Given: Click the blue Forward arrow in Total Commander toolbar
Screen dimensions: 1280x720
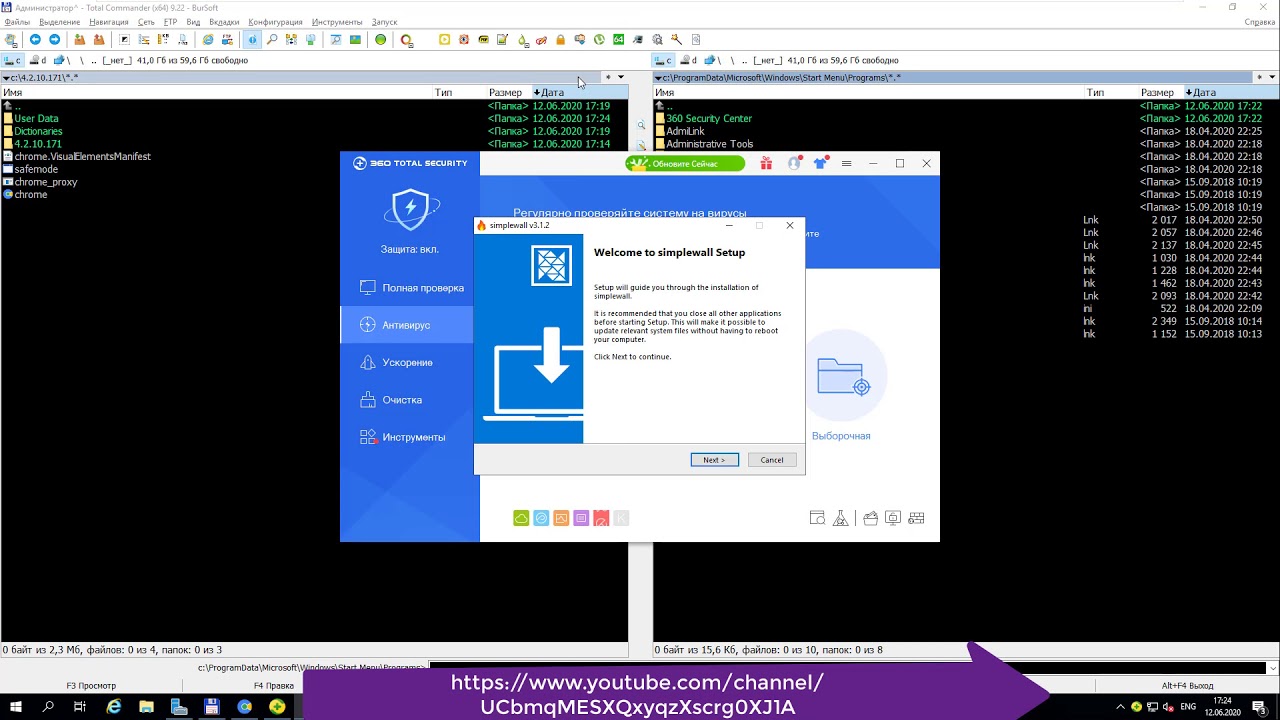Looking at the screenshot, I should point(54,40).
